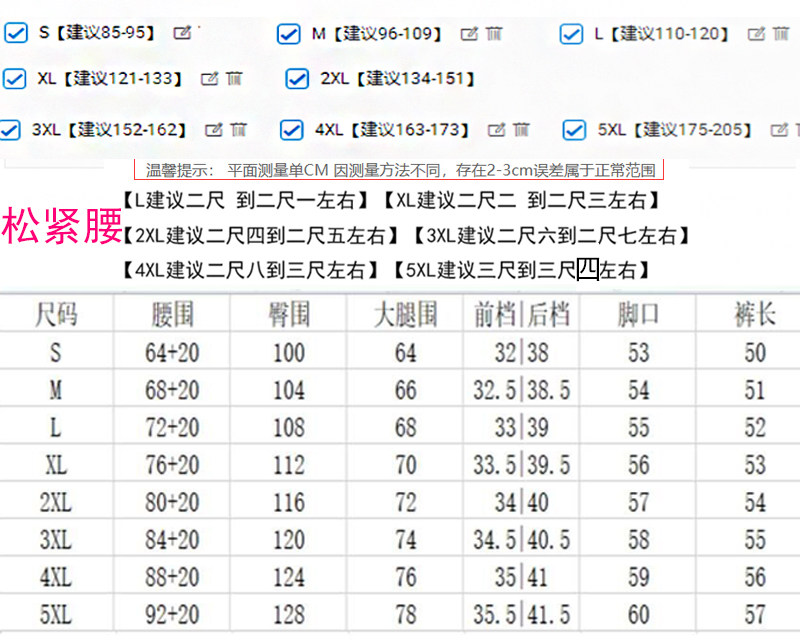Click the 2XL cell in the size column
Screen dimensions: 800x640
(x=56, y=503)
